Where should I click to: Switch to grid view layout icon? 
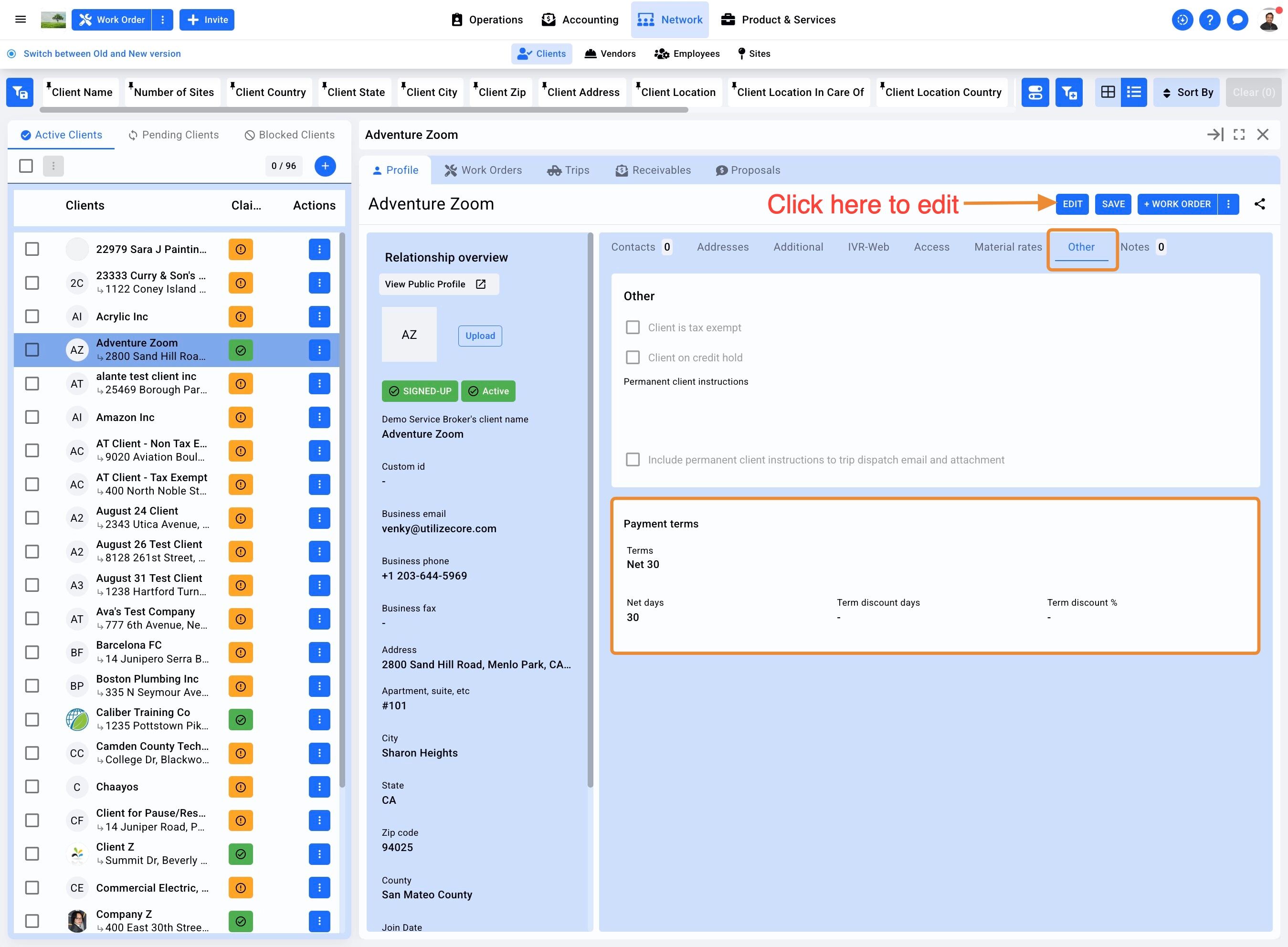click(x=1108, y=92)
